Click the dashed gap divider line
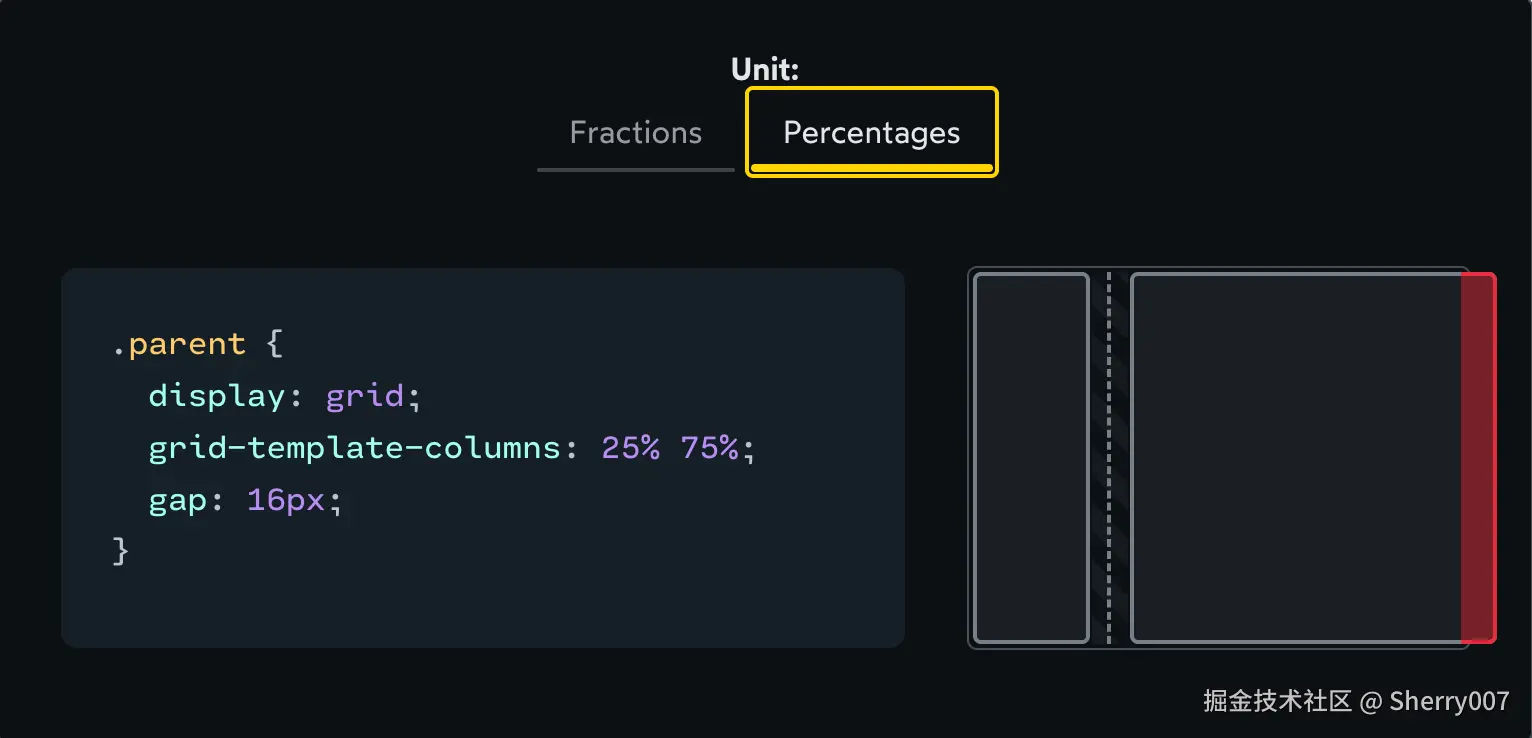The height and width of the screenshot is (738, 1532). [1109, 457]
